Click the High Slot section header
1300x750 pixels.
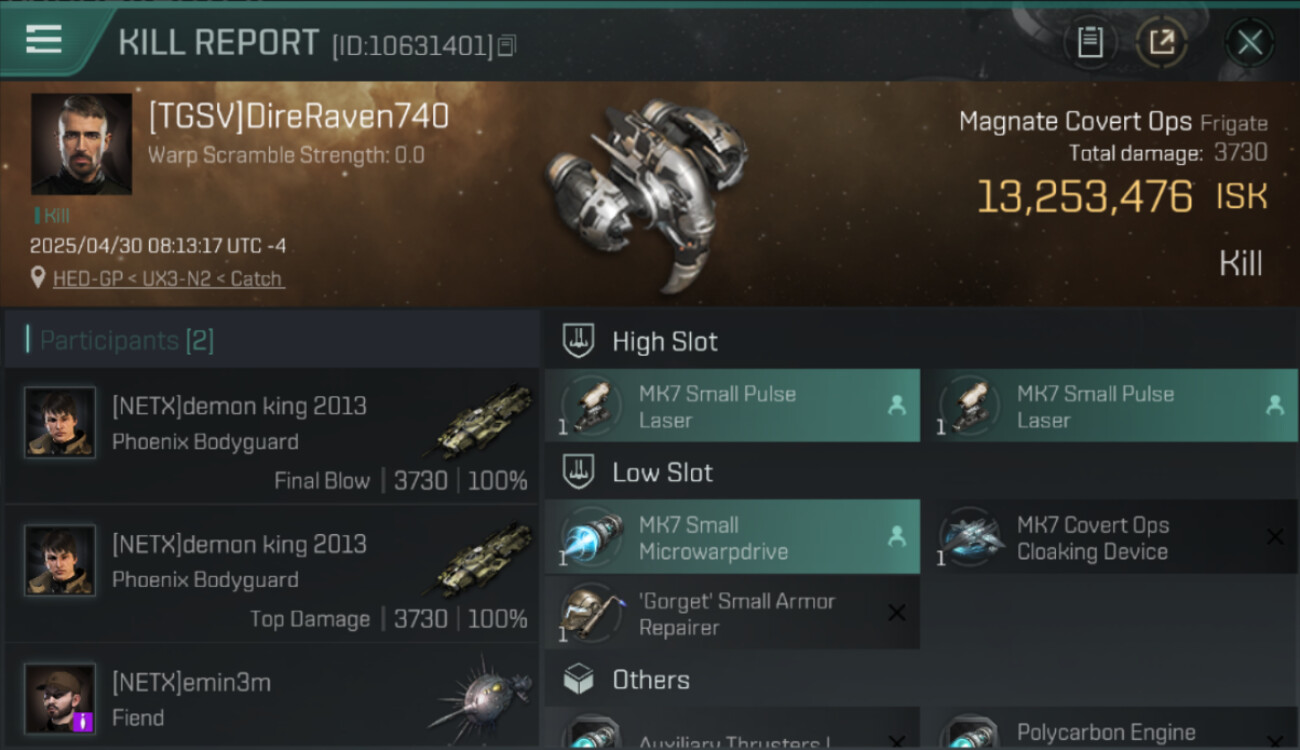665,341
